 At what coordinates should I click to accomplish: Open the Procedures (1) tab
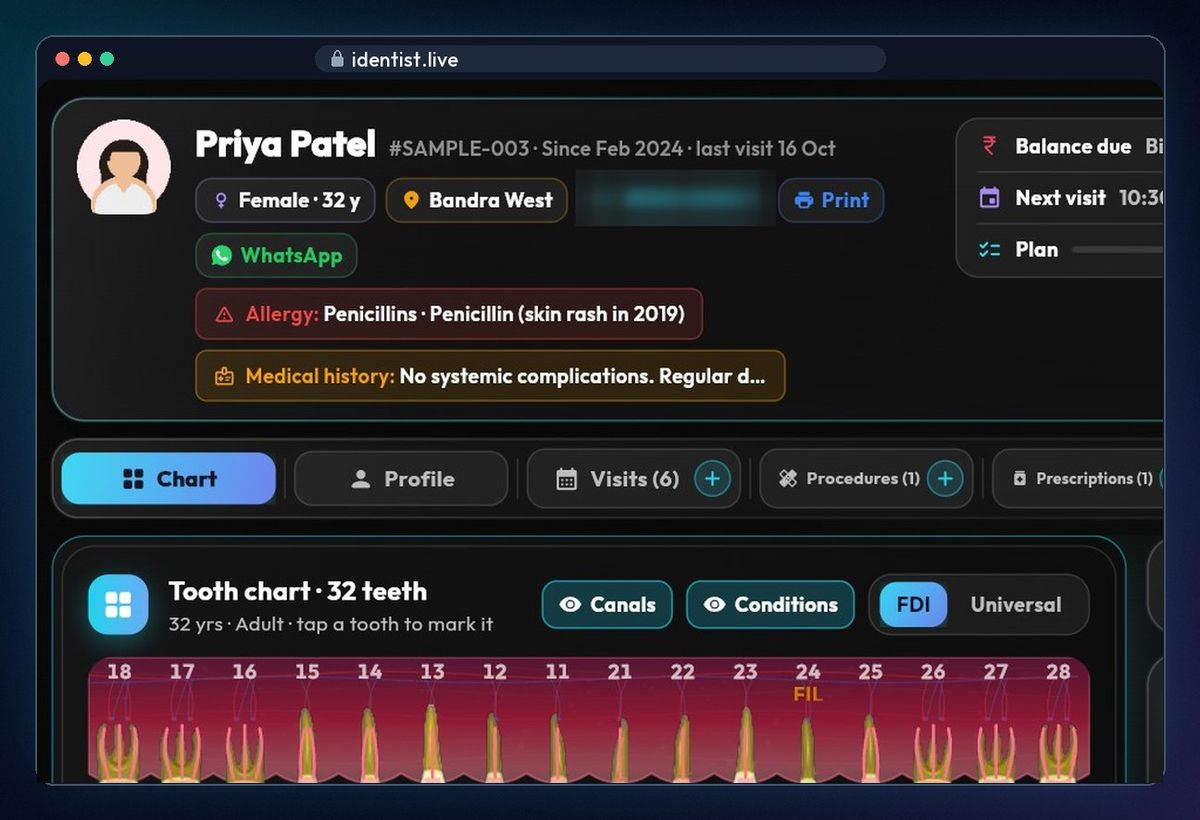pos(866,479)
